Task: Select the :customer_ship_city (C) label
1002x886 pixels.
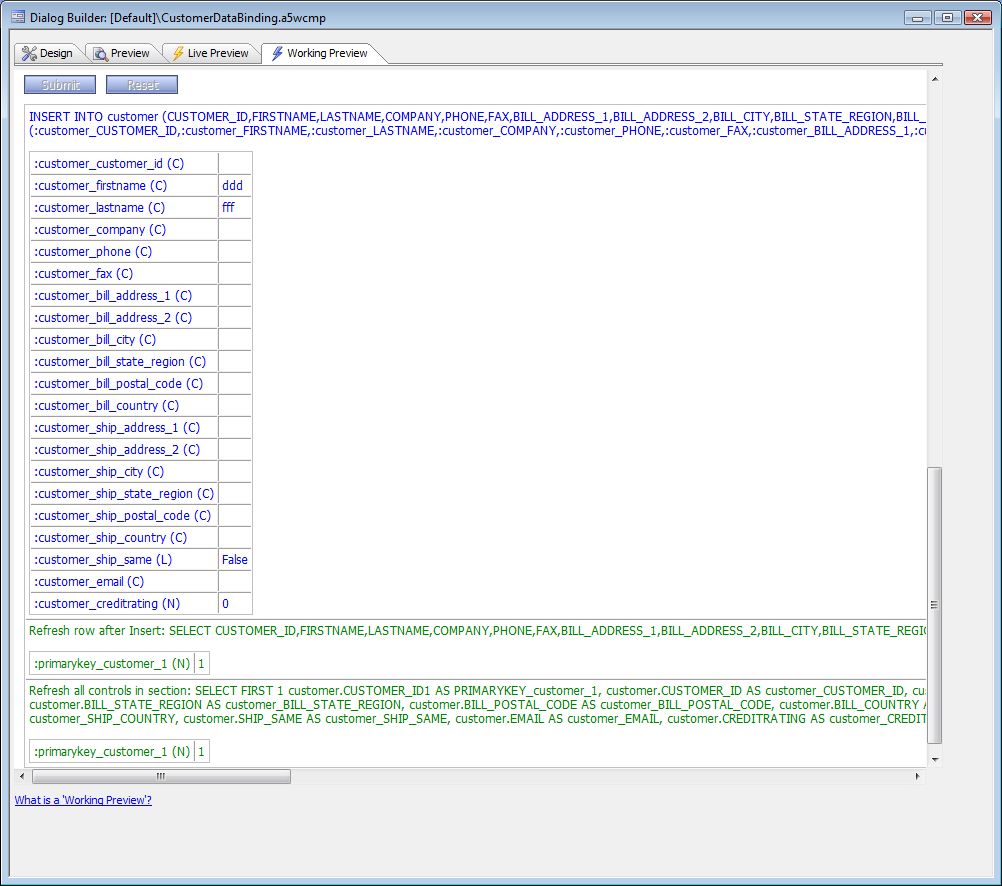Action: [x=99, y=472]
